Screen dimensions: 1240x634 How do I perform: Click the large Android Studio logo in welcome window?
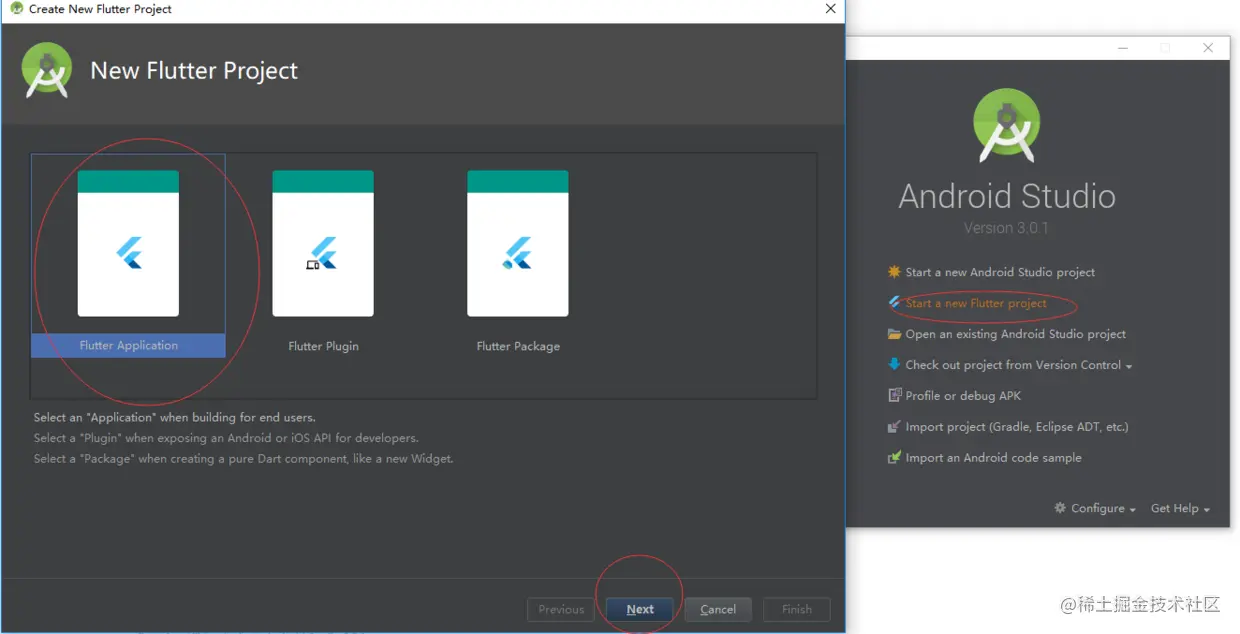[x=1007, y=125]
